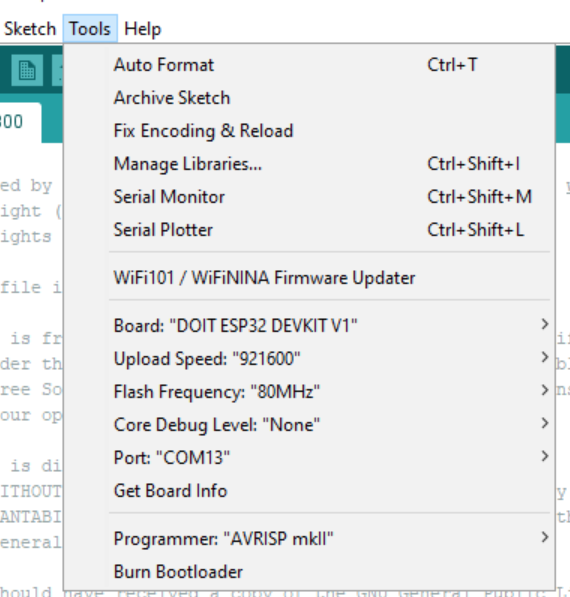Select the sketch tab ending in 00

pos(19,123)
